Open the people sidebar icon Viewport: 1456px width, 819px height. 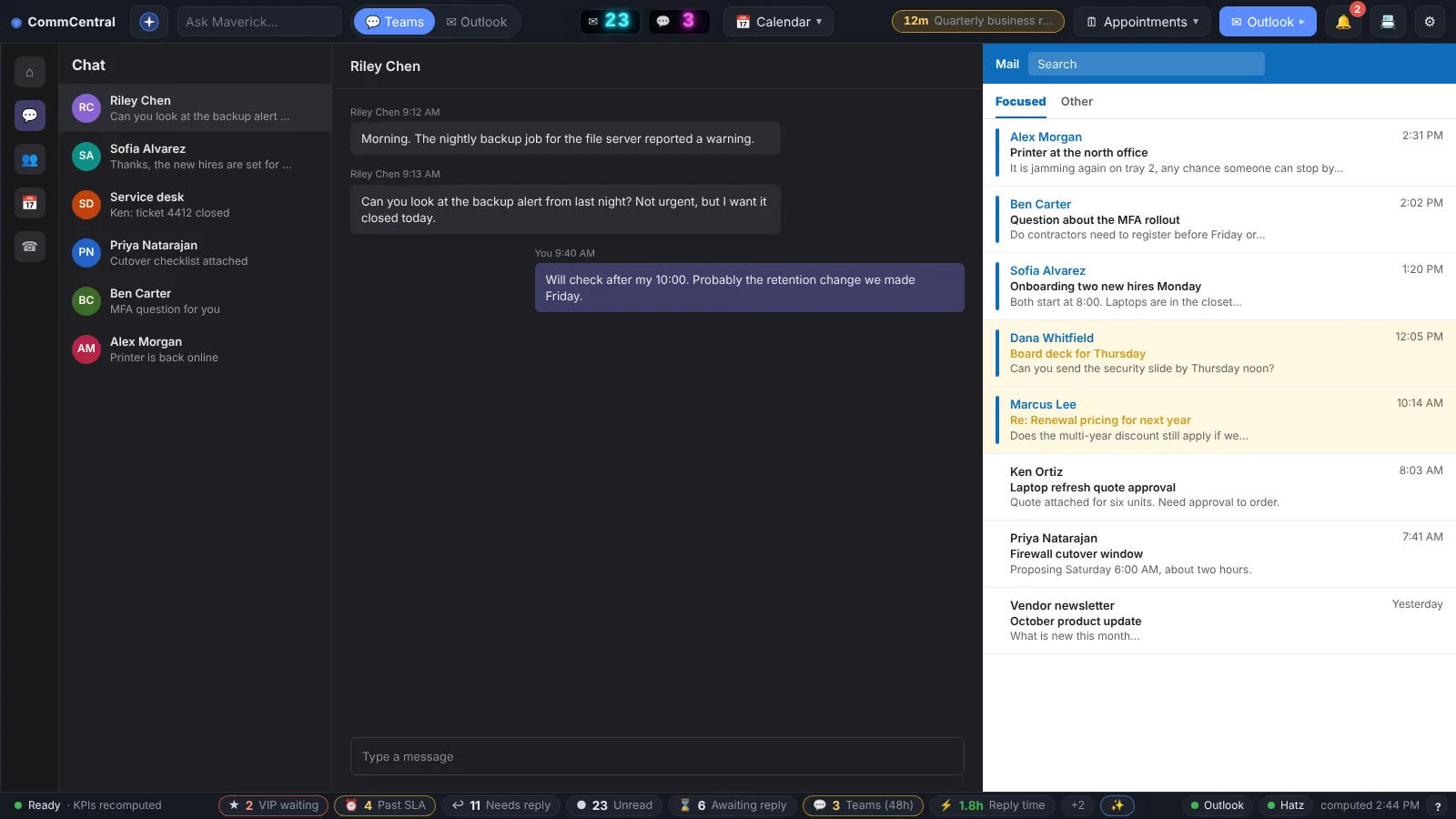(30, 159)
